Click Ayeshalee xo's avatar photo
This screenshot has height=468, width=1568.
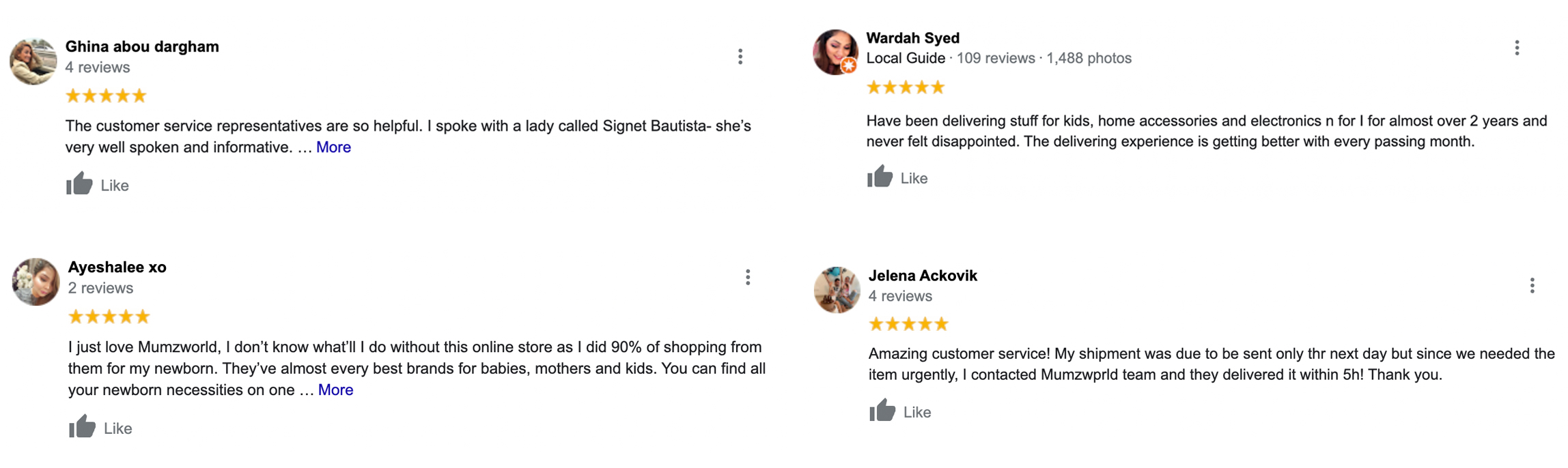(x=36, y=282)
